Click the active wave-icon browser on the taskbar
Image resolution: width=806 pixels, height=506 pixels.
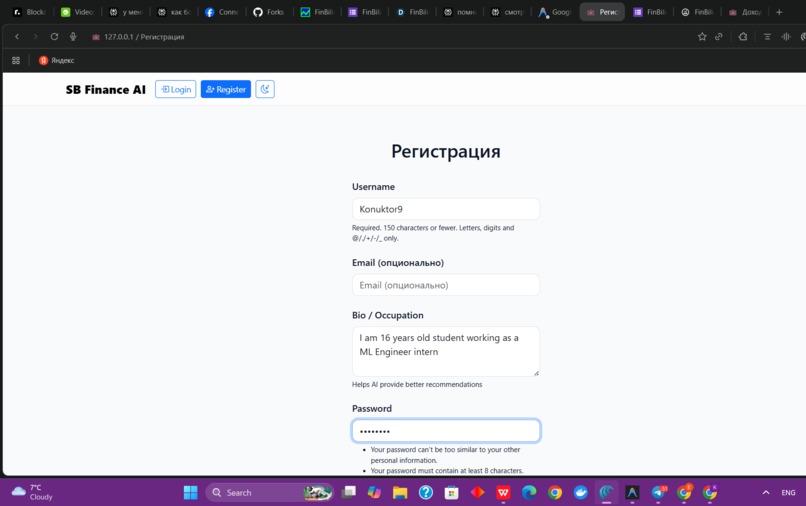point(607,492)
